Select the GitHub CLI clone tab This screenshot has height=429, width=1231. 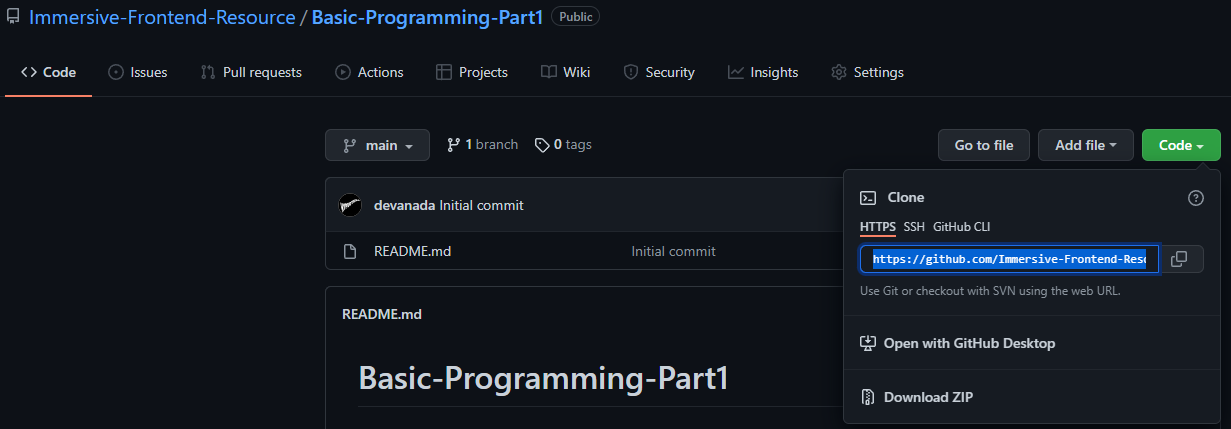(962, 227)
